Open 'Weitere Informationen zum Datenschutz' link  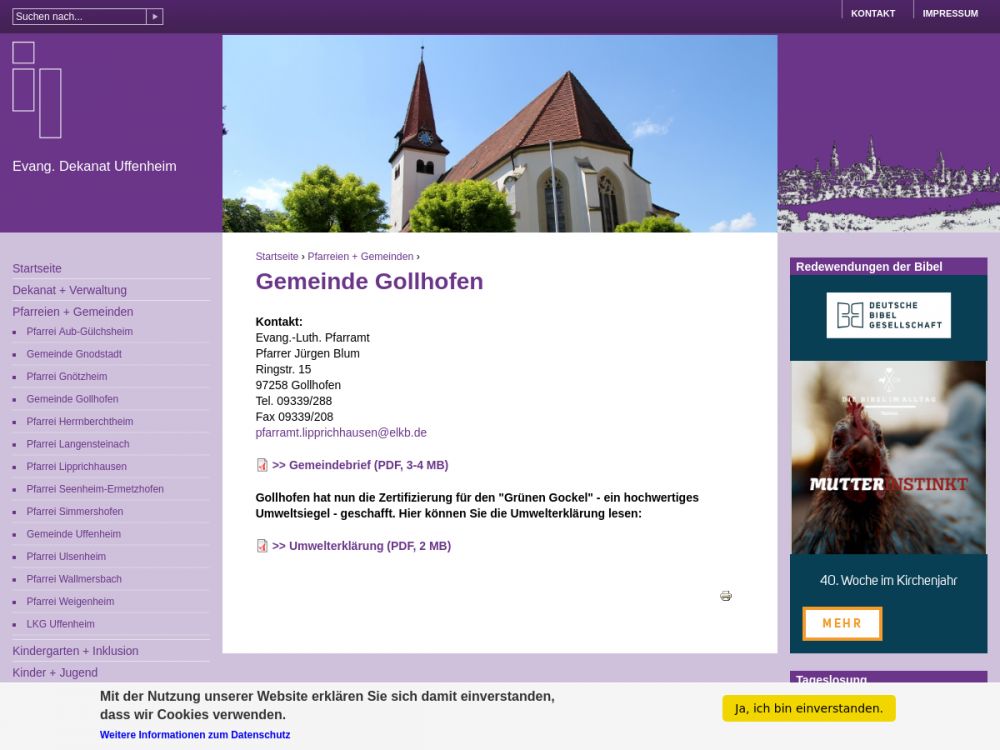coord(195,735)
